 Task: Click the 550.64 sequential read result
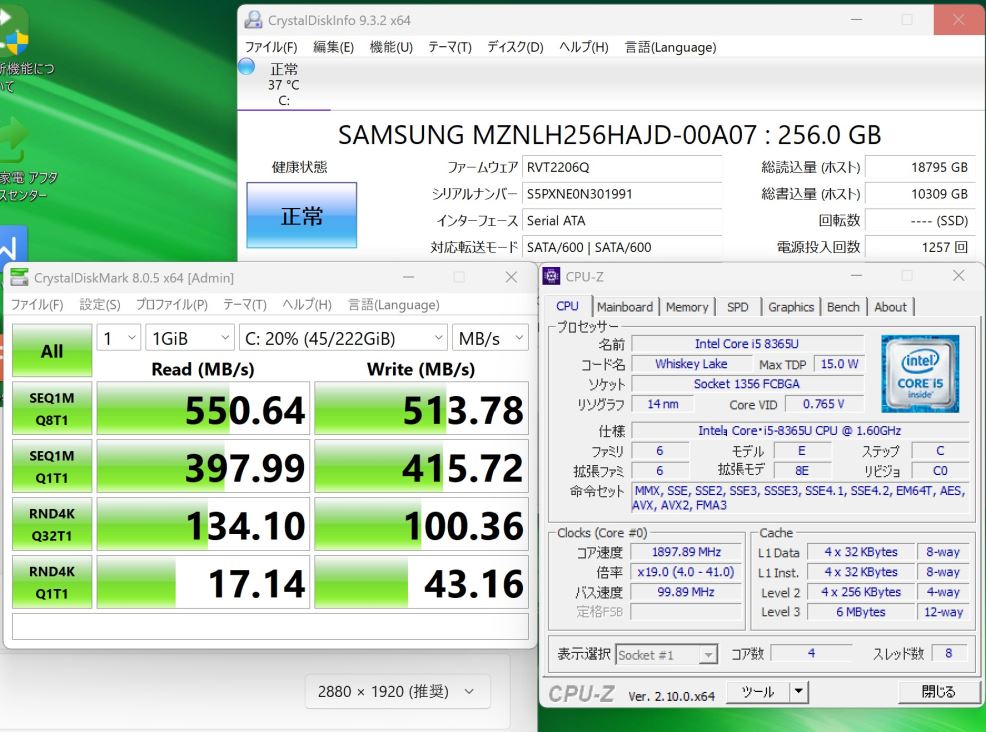[203, 409]
